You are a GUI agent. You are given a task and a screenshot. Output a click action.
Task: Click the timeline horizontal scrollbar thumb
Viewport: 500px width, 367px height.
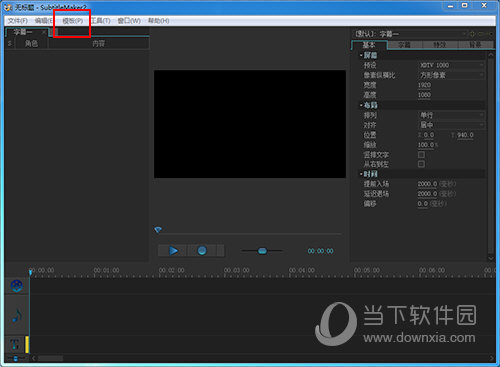[x=50, y=358]
